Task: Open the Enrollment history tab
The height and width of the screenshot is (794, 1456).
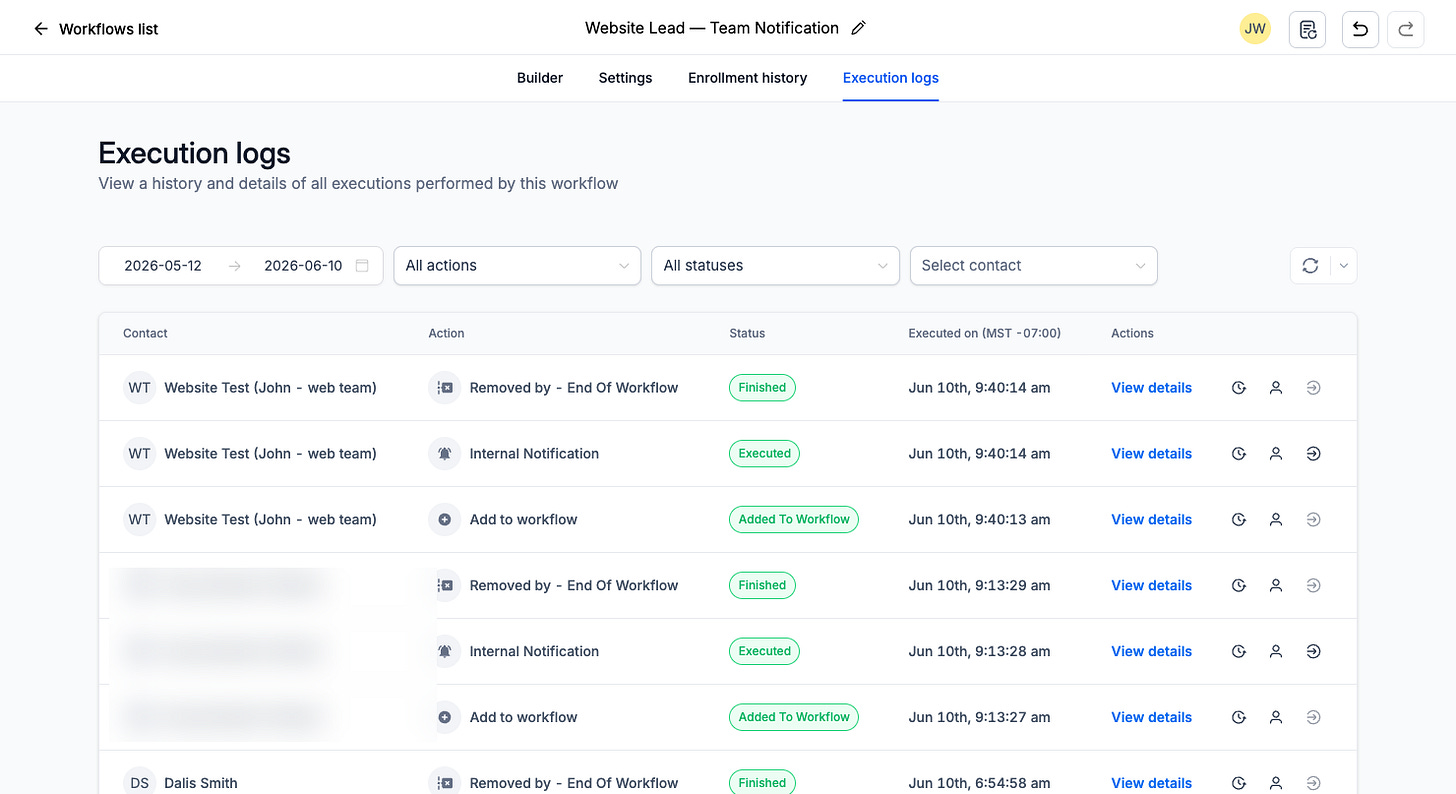Action: [748, 78]
